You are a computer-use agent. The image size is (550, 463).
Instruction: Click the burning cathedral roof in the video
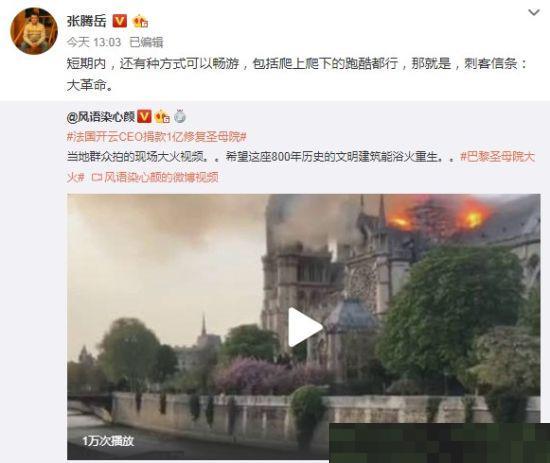click(x=438, y=216)
